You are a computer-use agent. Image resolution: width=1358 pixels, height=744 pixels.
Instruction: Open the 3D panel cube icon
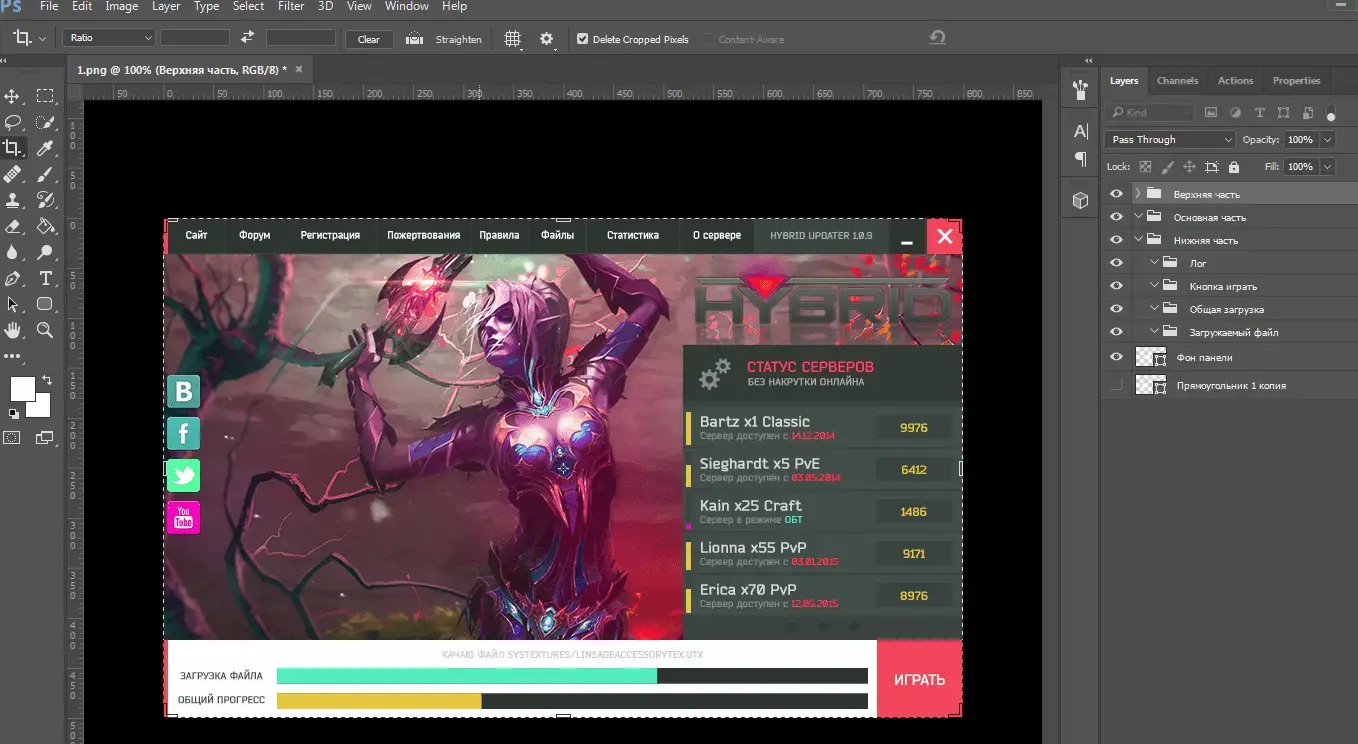point(1080,200)
